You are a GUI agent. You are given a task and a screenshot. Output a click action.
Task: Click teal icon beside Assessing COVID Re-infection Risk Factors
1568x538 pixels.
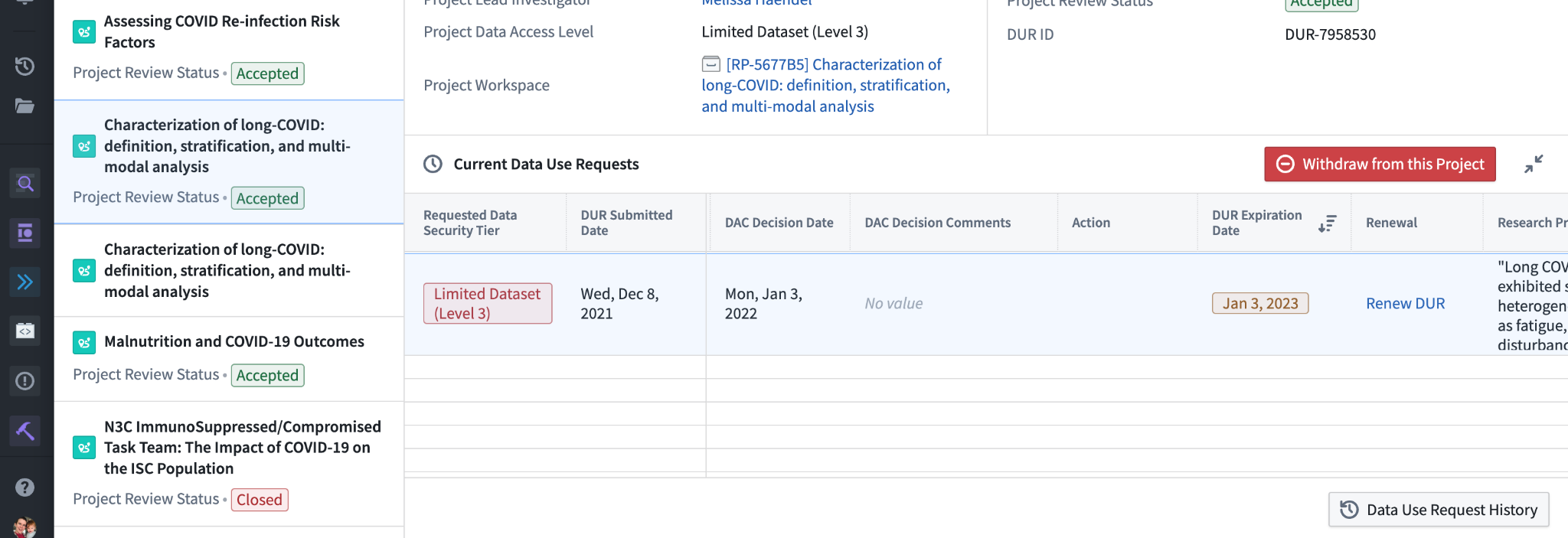pos(84,32)
